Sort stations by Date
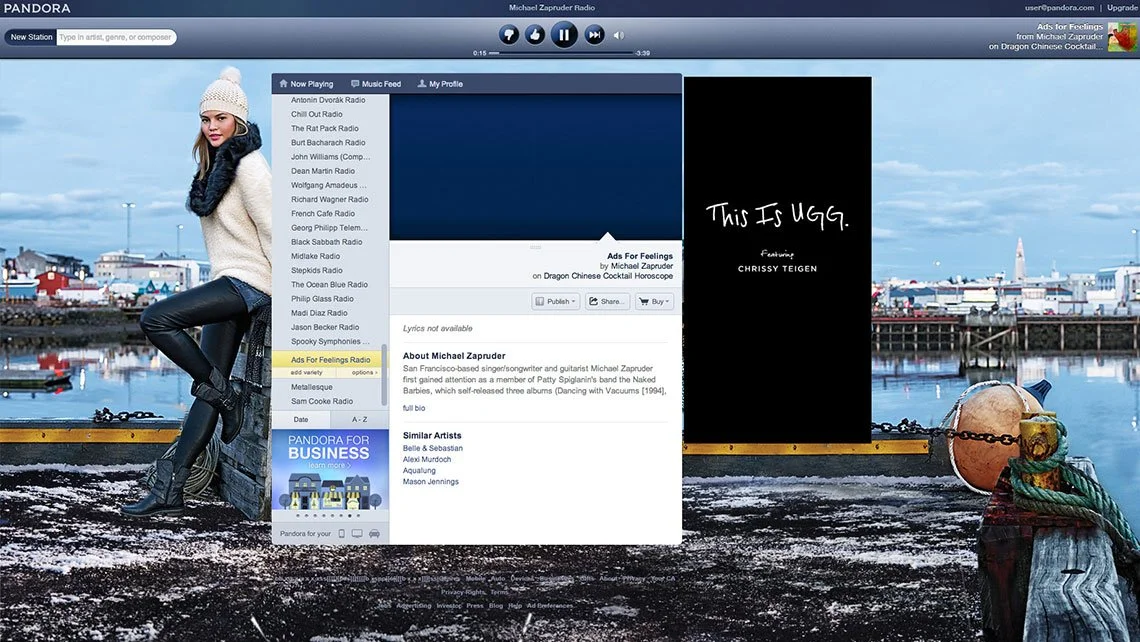Screen dimensions: 1140x642 (301, 420)
